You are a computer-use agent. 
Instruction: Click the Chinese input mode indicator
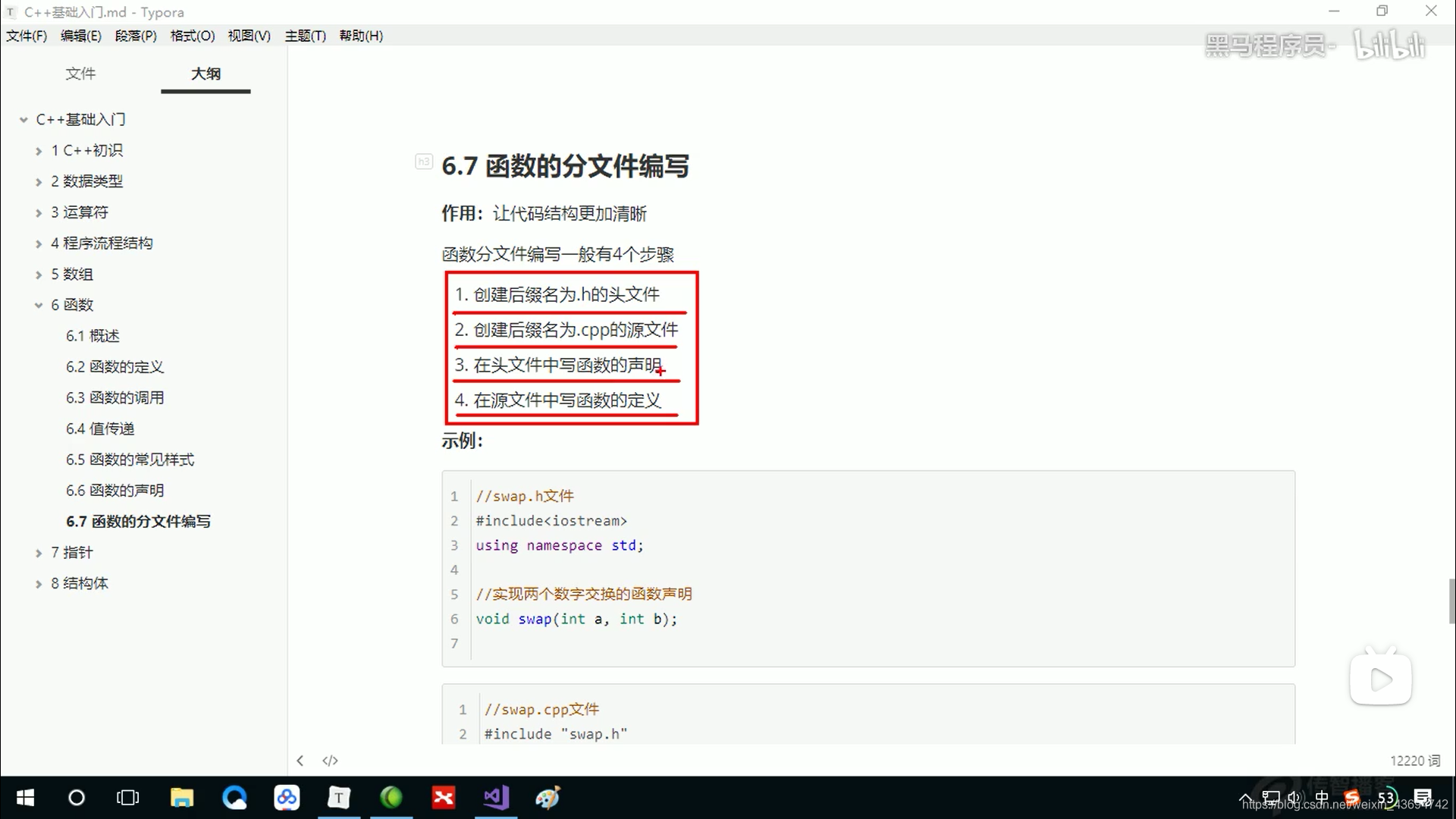[1322, 798]
